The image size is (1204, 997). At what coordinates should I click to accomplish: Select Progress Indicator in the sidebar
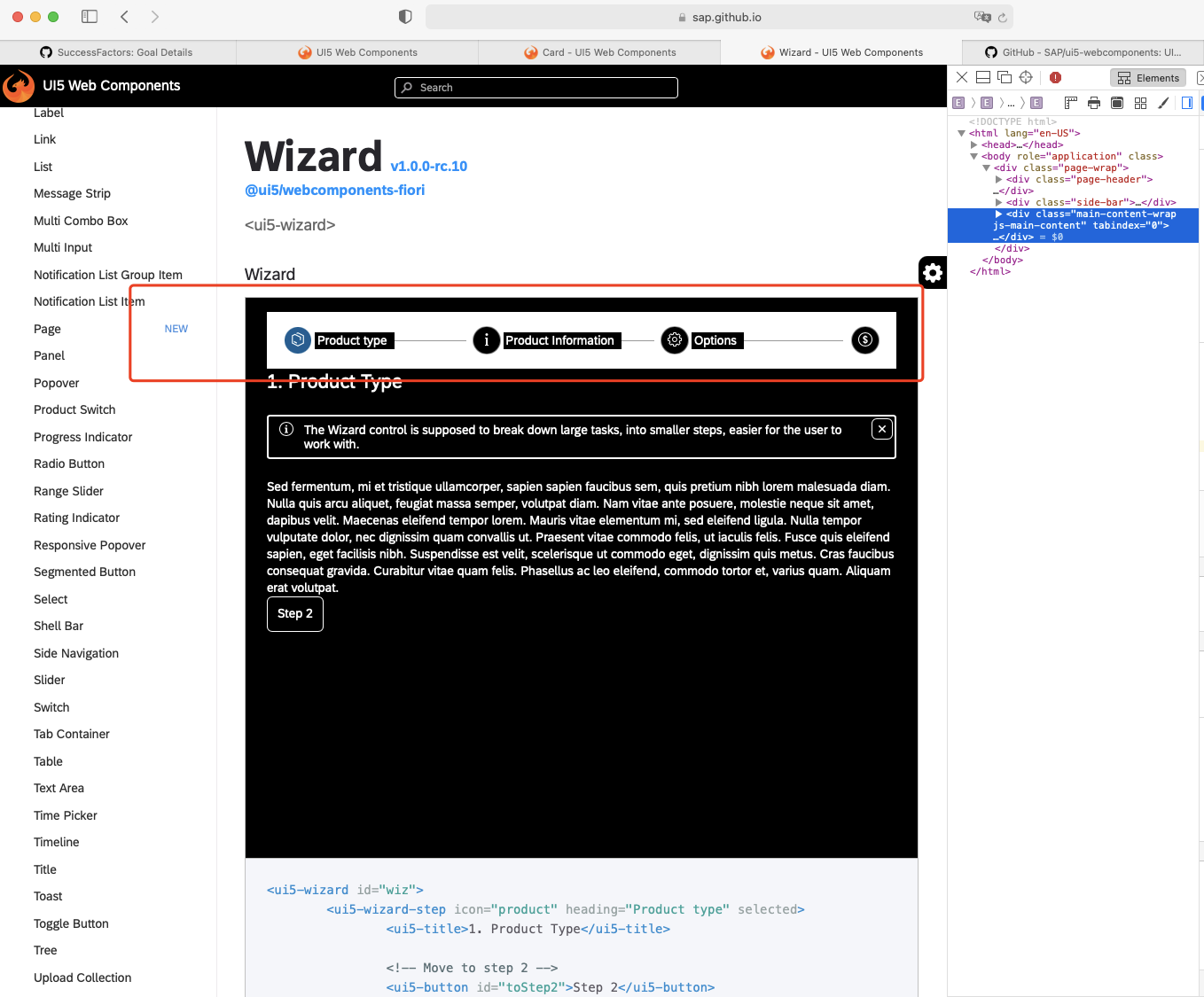click(x=82, y=437)
